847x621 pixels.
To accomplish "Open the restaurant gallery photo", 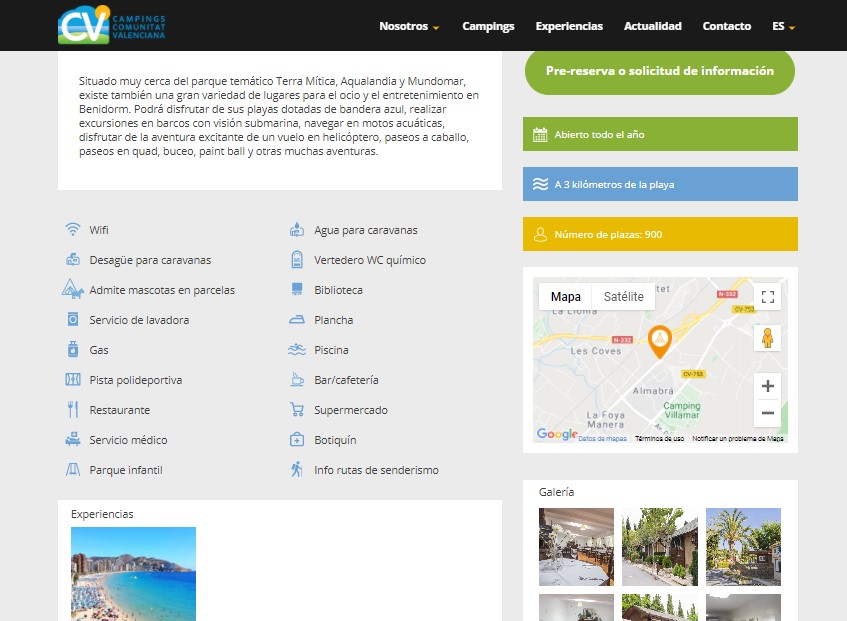I will tap(576, 546).
